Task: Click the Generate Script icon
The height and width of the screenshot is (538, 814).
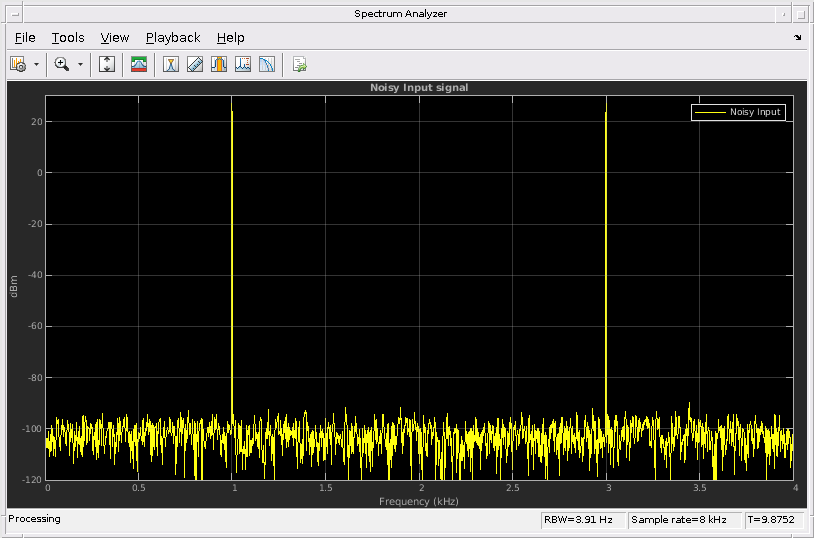Action: tap(299, 64)
